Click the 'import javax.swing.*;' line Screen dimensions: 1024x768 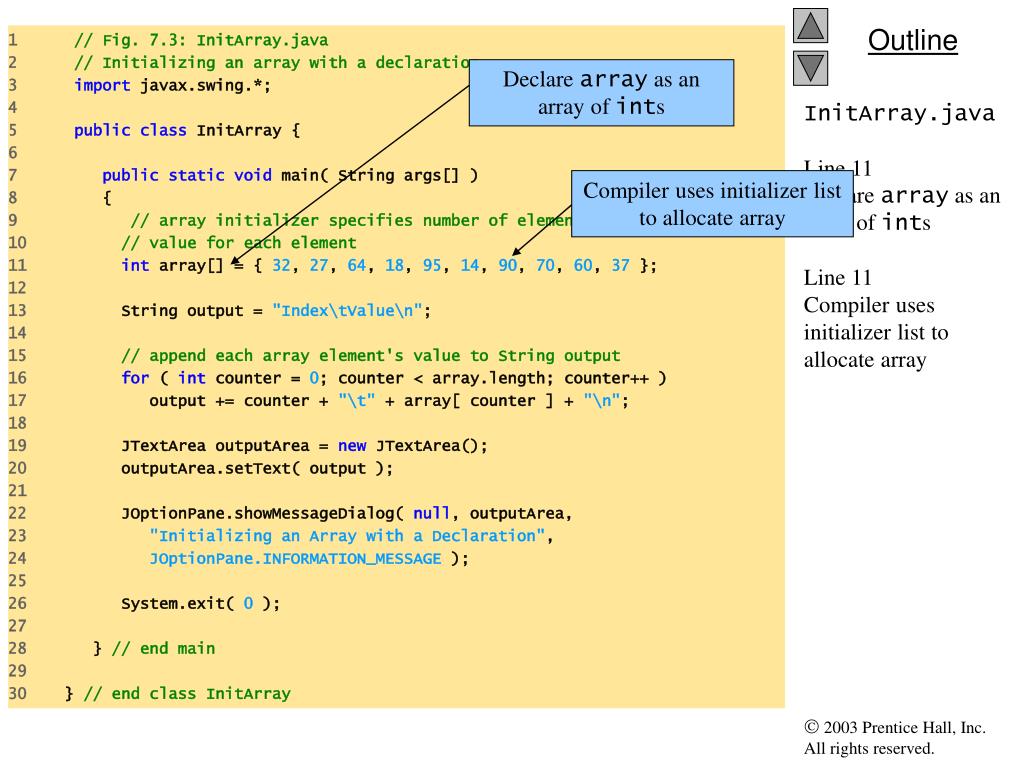coord(172,86)
